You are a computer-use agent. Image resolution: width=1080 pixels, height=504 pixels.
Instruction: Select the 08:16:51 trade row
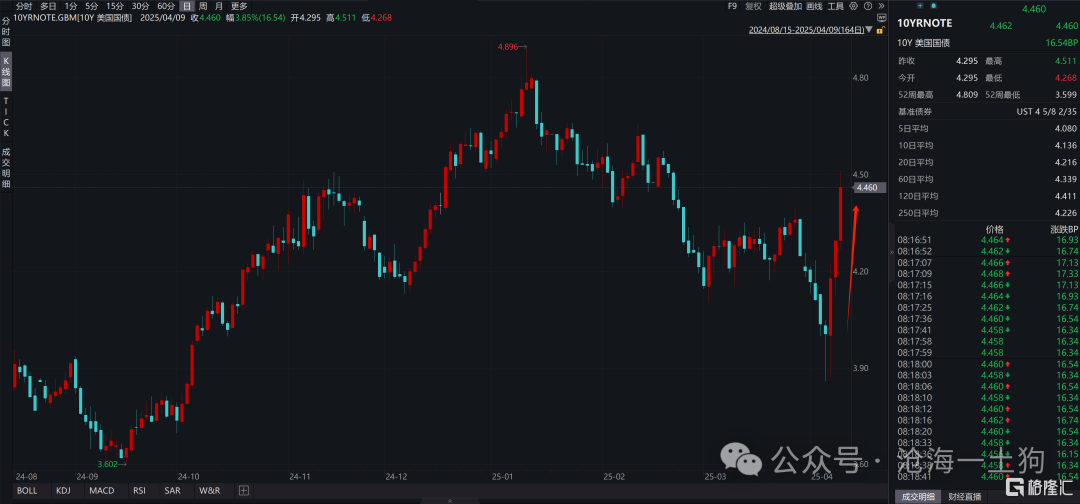(986, 240)
